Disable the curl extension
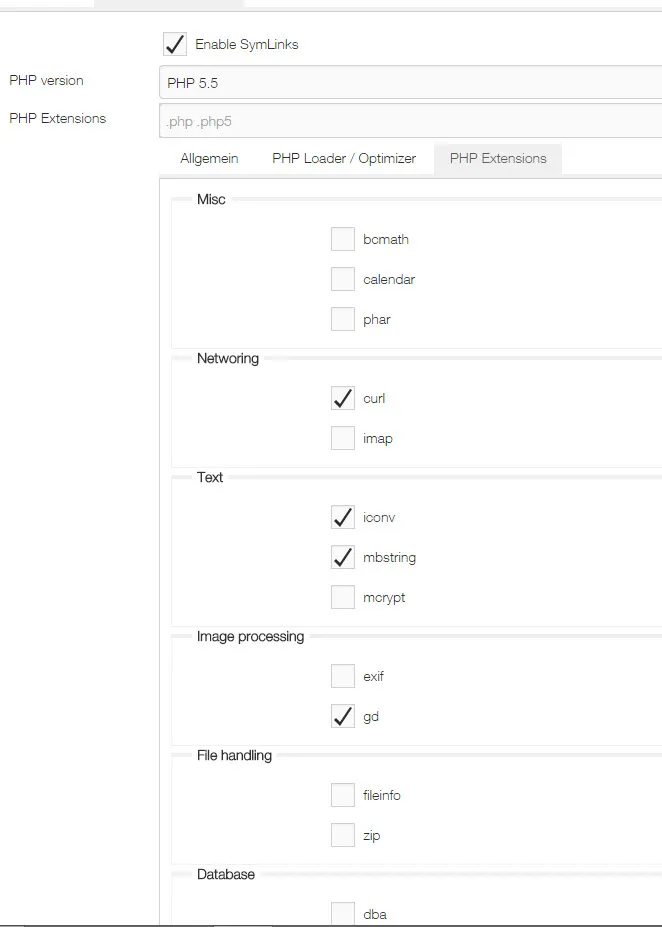The width and height of the screenshot is (662, 927). (x=343, y=398)
